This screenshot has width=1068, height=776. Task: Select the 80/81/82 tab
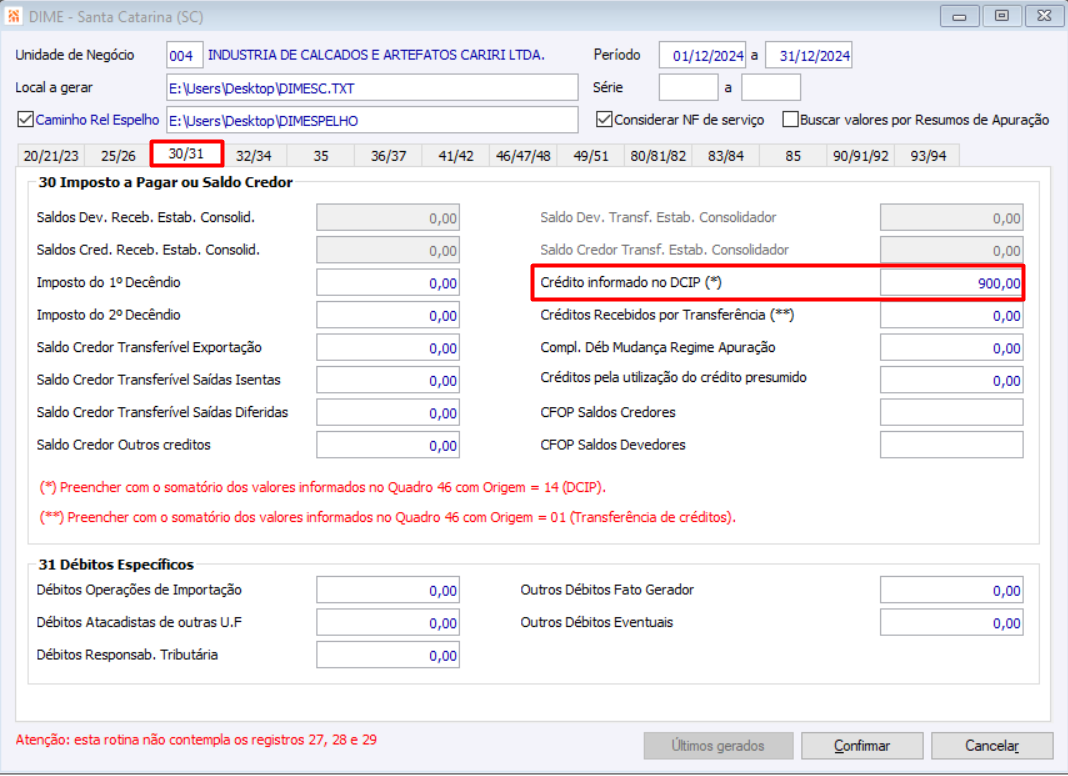point(658,156)
